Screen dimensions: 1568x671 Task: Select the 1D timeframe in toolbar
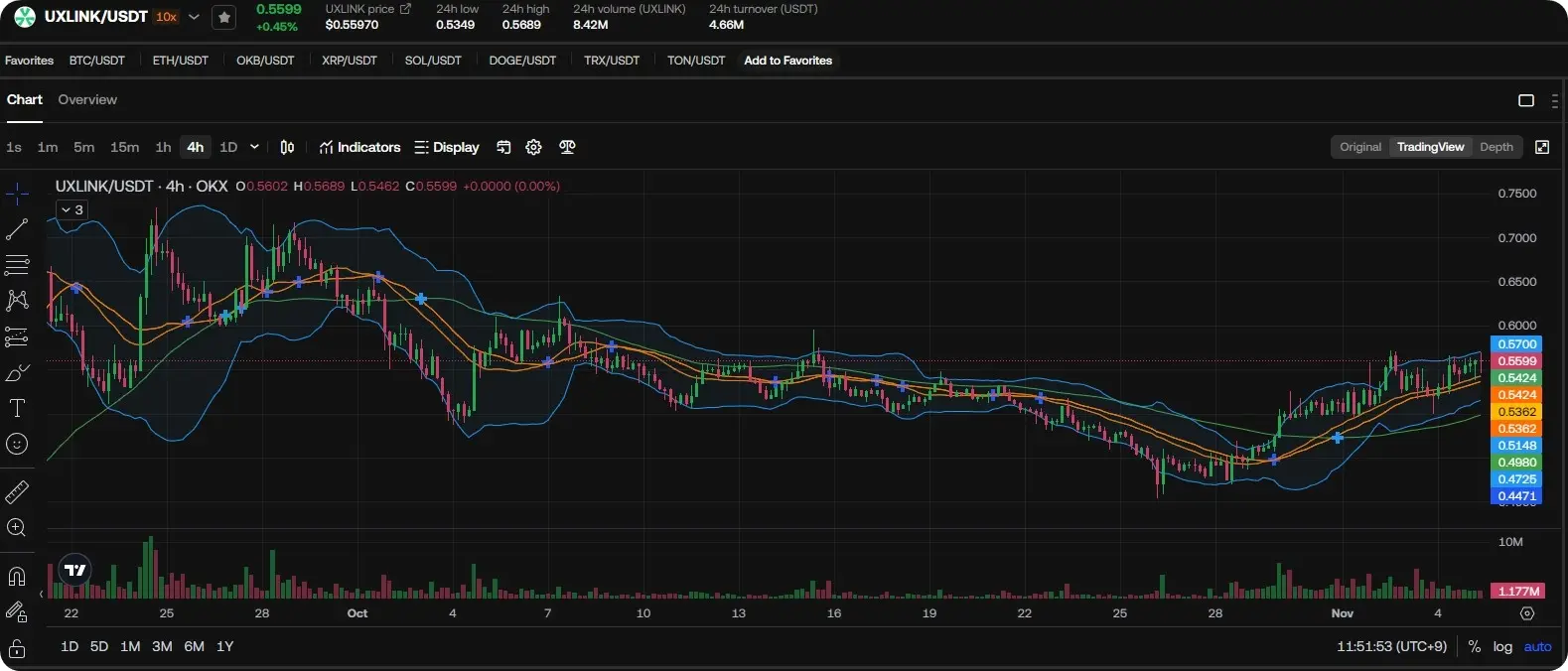click(228, 147)
